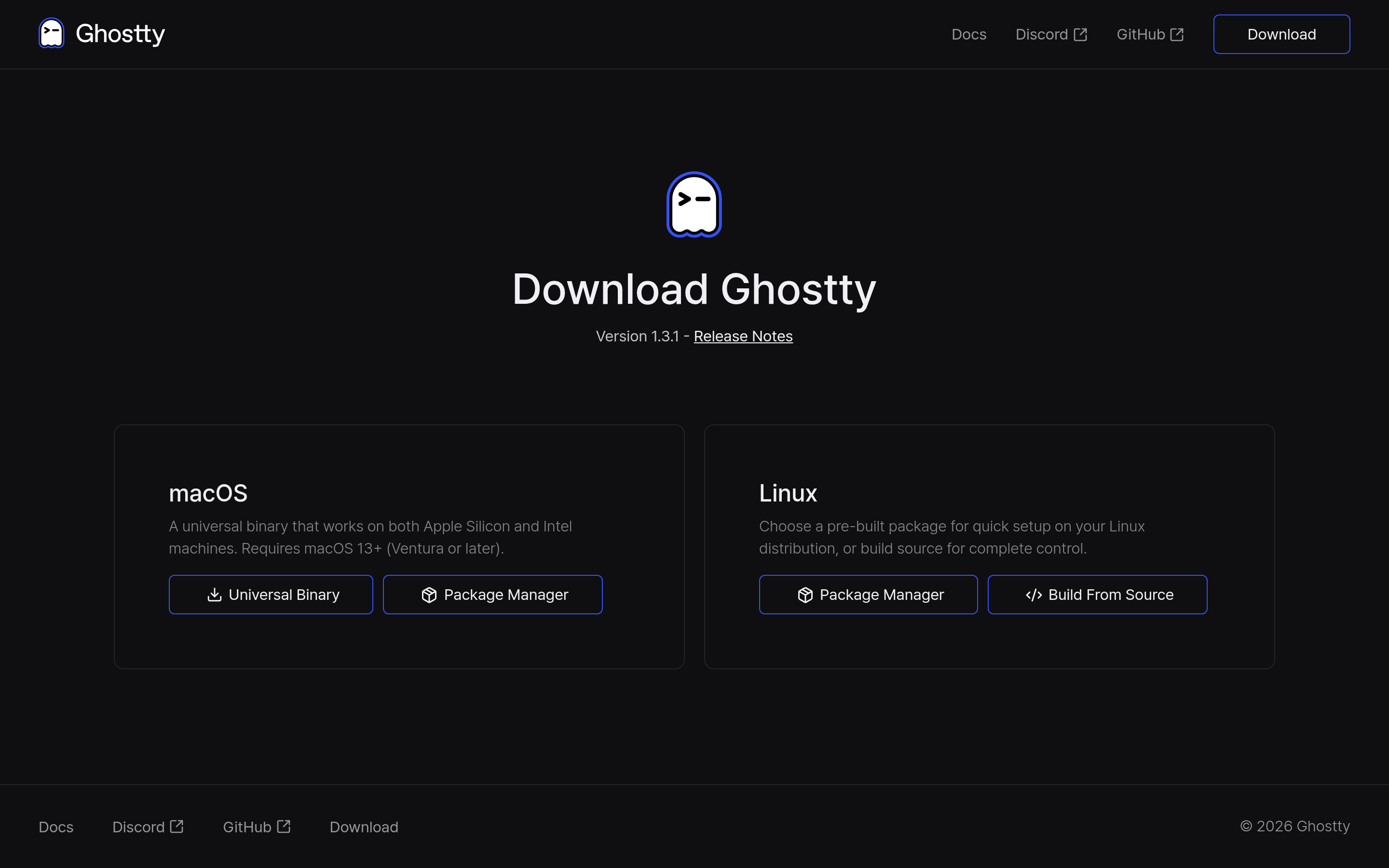Open the GitHub link in the footer
1389x868 pixels.
tap(257, 827)
